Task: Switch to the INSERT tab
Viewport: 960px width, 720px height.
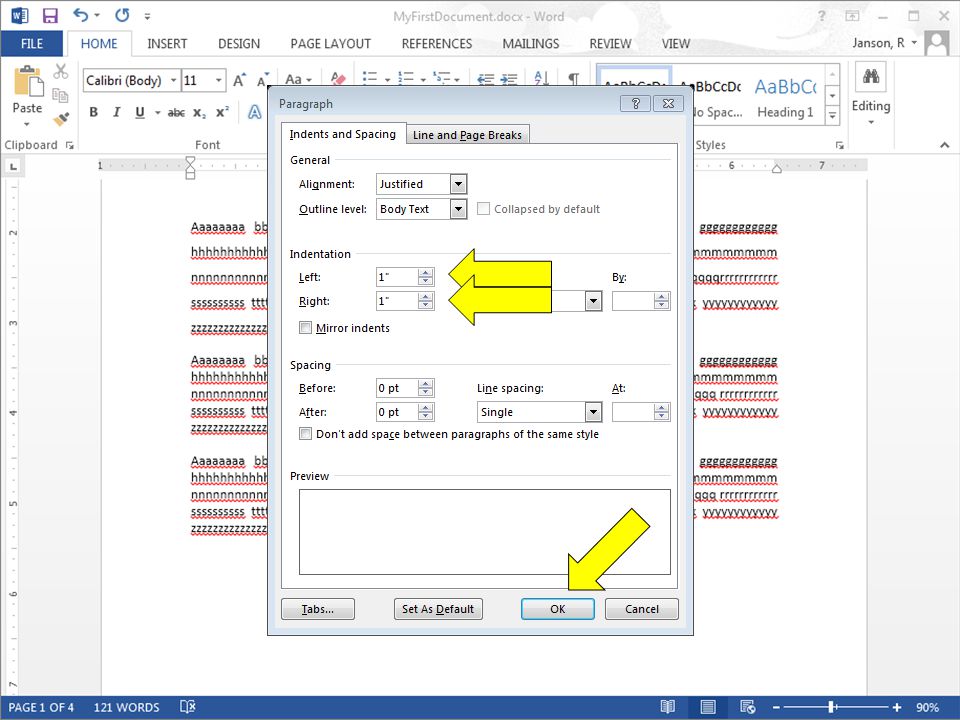Action: [167, 43]
